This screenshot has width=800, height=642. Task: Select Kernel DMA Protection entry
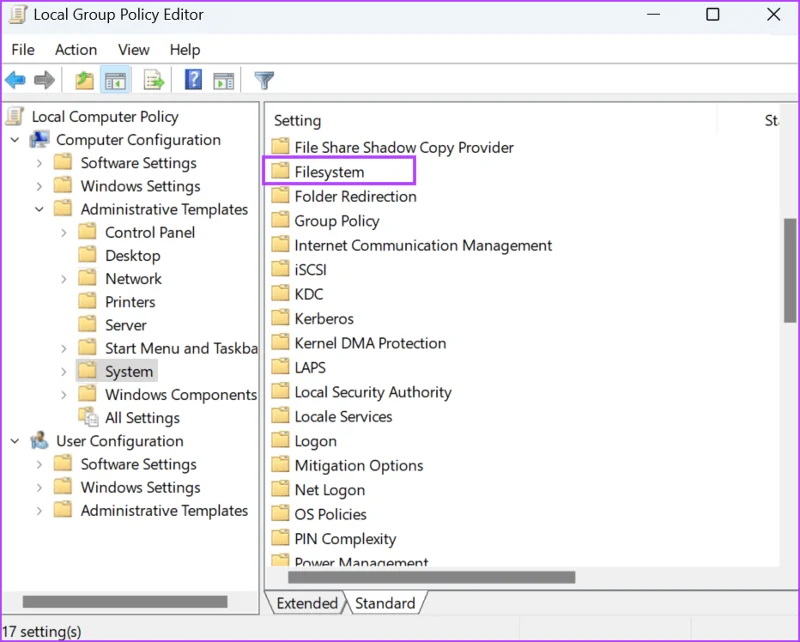pos(370,343)
